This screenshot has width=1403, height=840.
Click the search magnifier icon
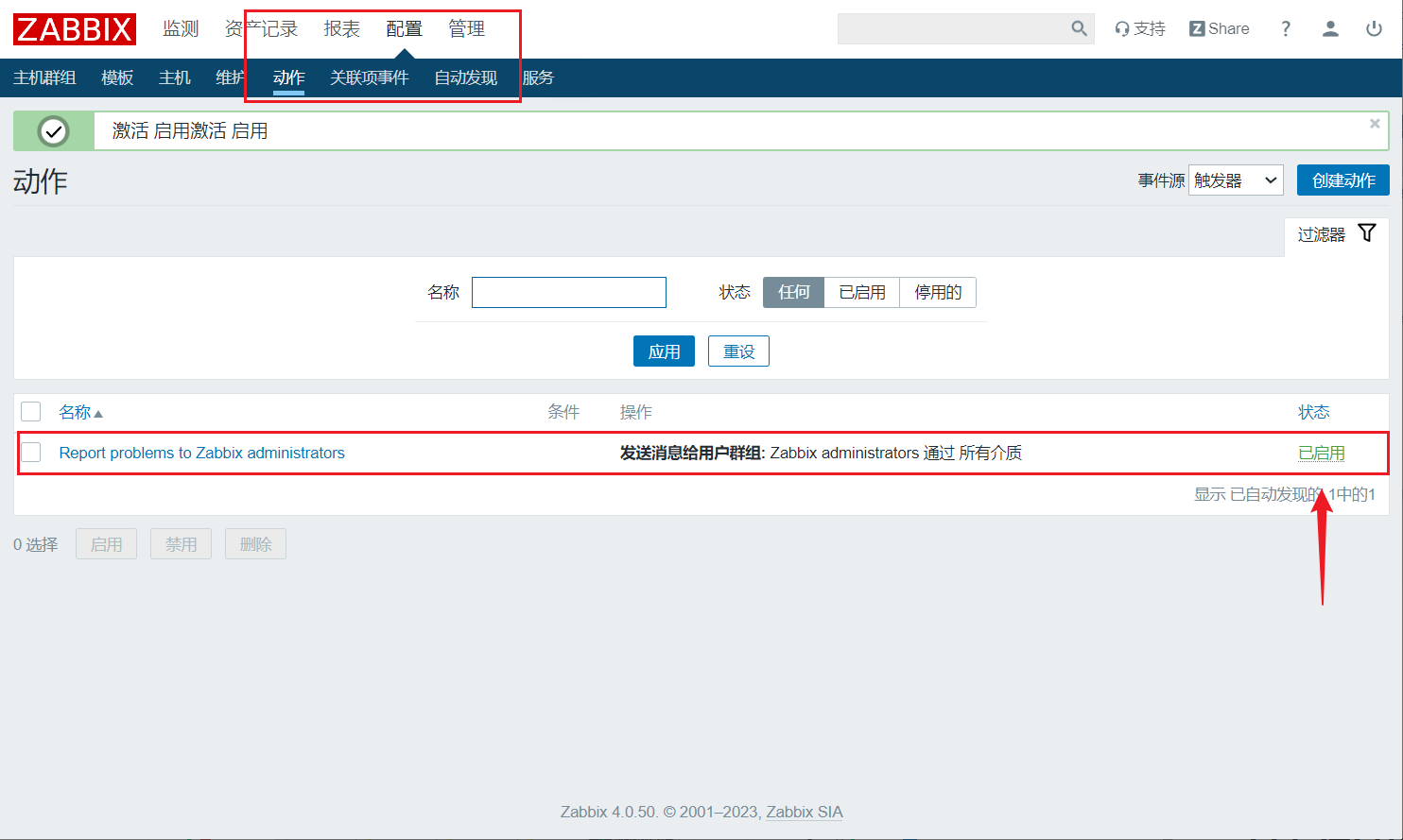1079,28
